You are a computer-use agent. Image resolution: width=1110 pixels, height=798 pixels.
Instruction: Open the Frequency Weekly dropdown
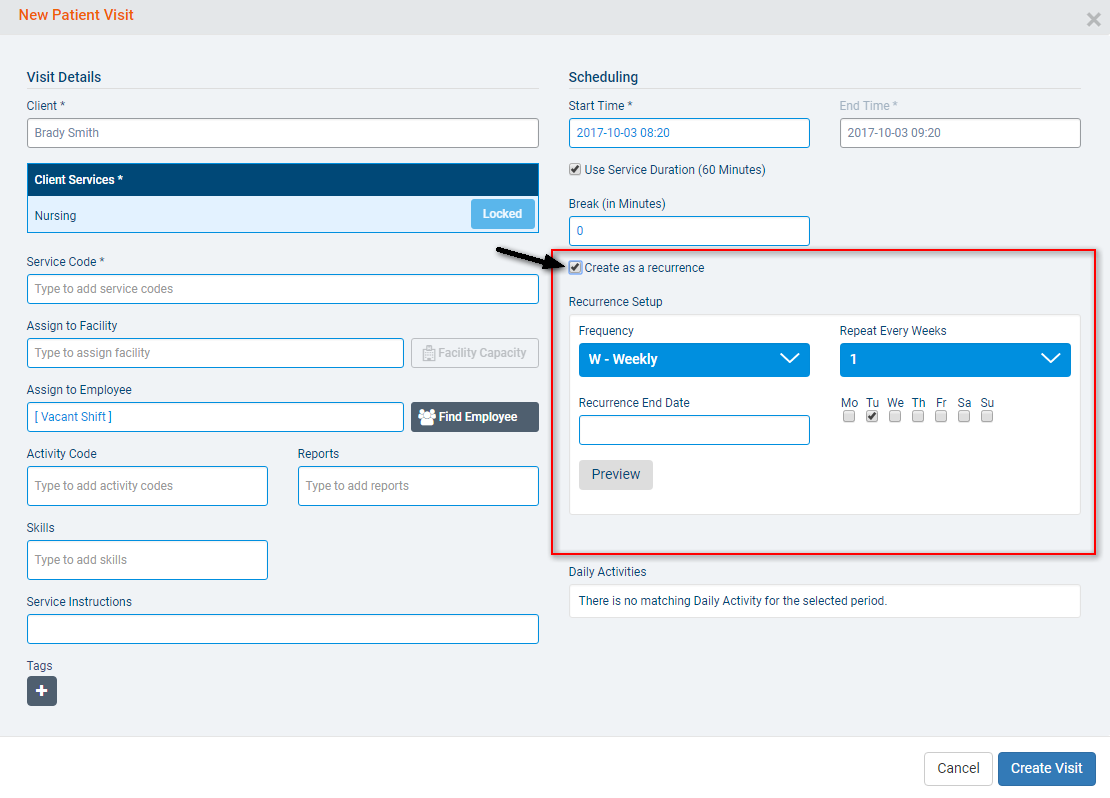[694, 360]
